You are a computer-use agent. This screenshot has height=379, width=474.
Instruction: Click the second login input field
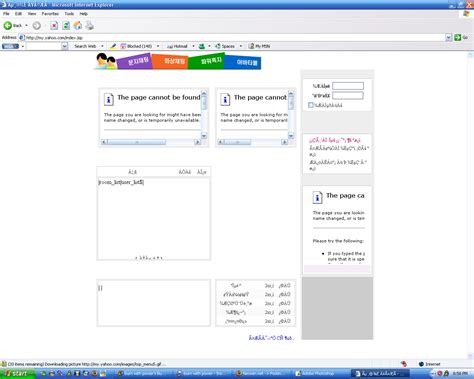click(348, 96)
